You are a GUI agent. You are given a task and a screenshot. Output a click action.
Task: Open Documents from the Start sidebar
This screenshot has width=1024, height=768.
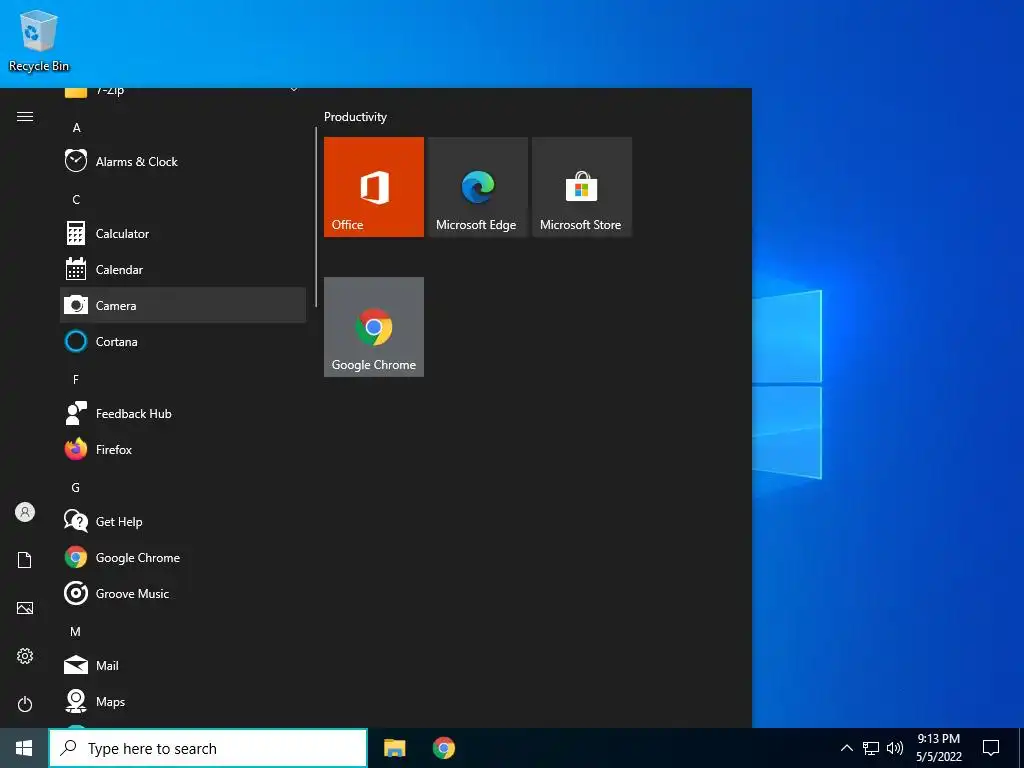(25, 560)
